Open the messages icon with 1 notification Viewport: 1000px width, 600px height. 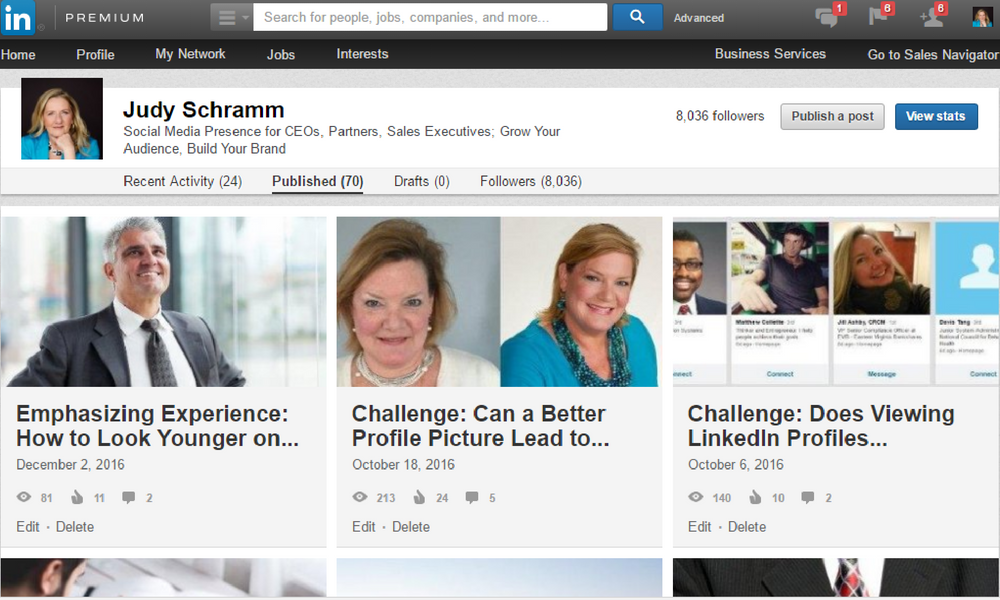(x=829, y=16)
